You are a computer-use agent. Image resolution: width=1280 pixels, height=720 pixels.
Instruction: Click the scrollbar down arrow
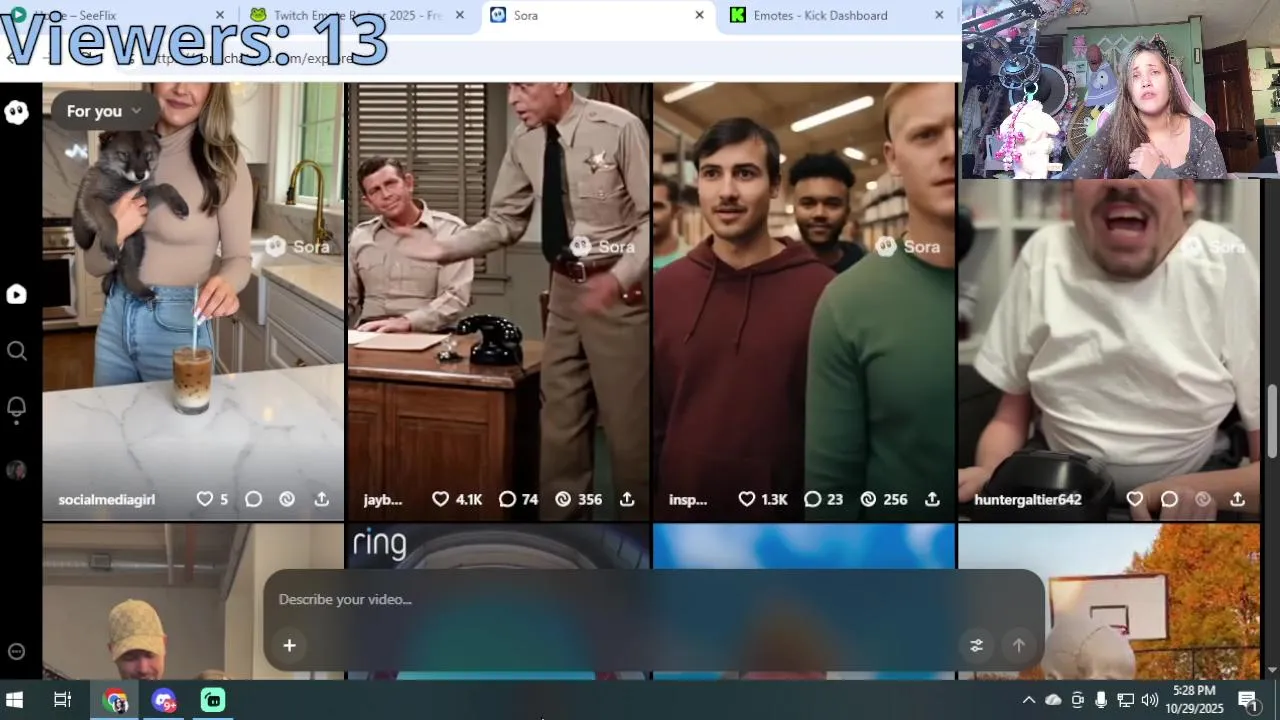click(1272, 670)
